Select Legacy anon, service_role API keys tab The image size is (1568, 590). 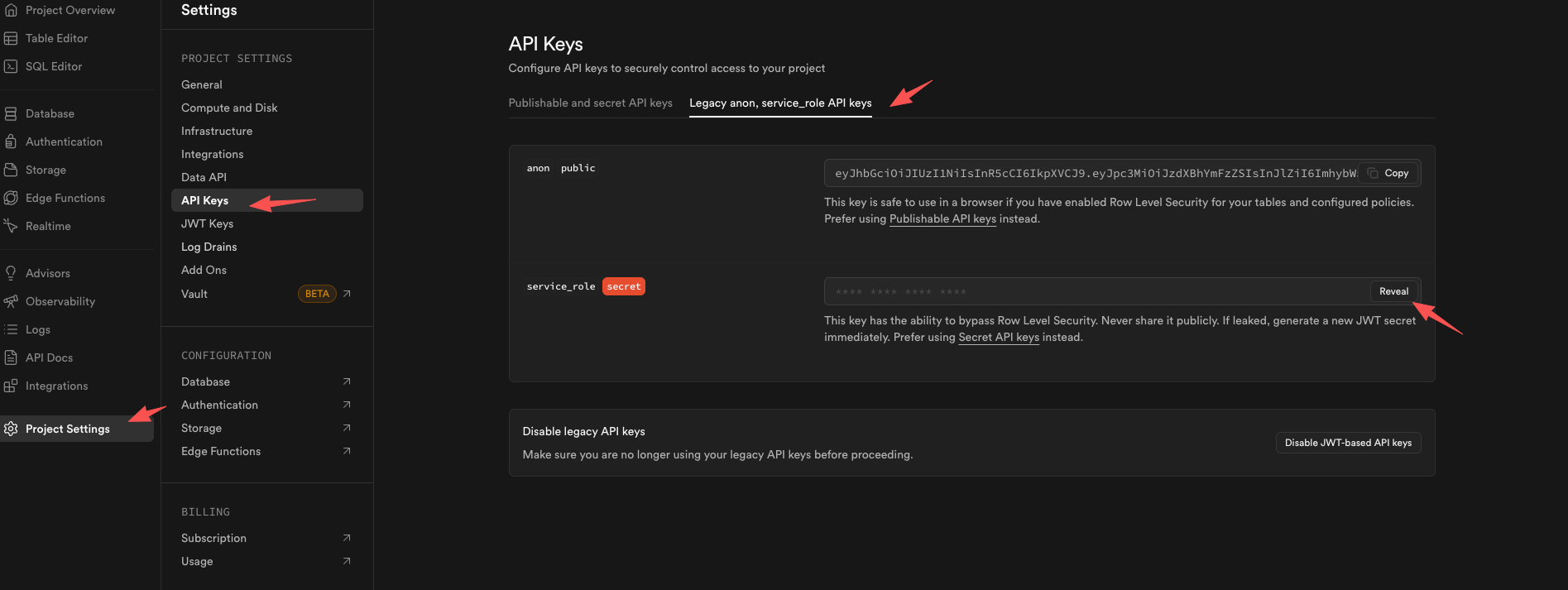coord(779,103)
